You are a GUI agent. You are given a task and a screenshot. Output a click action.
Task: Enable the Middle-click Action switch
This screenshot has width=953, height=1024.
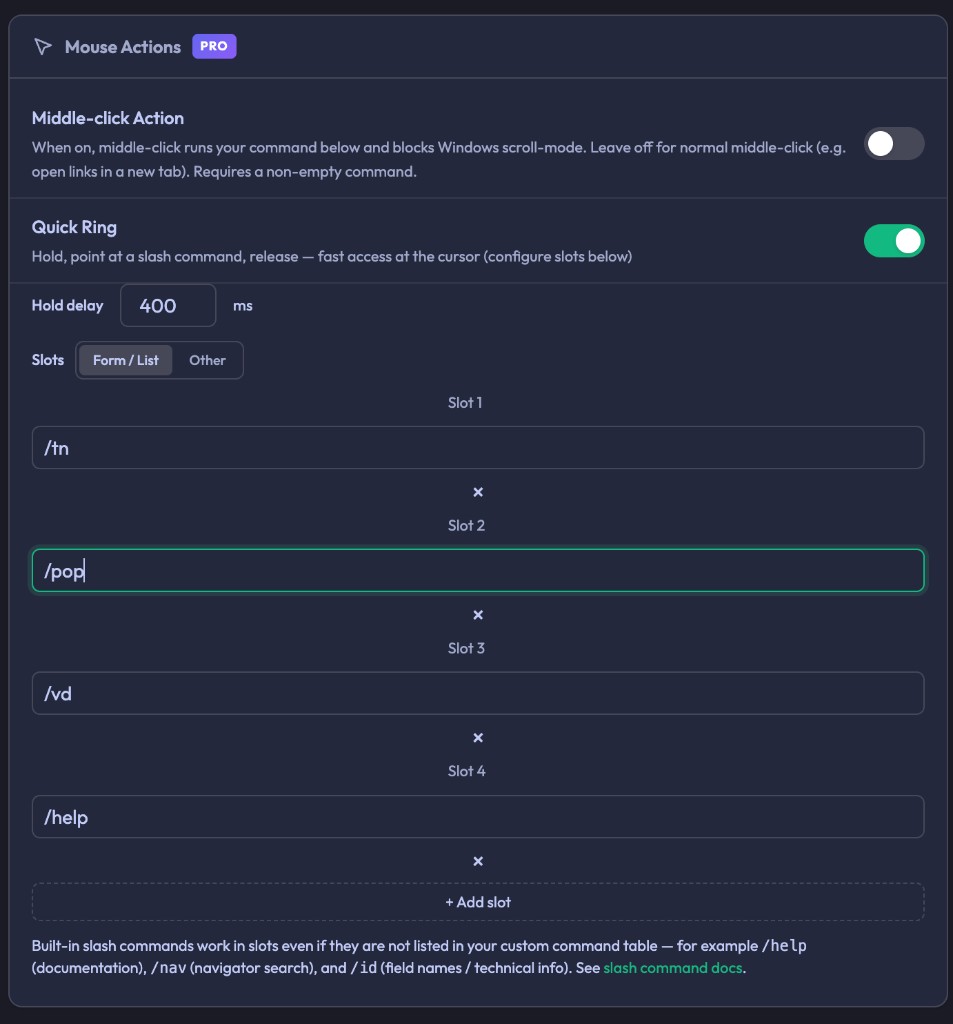coord(894,144)
